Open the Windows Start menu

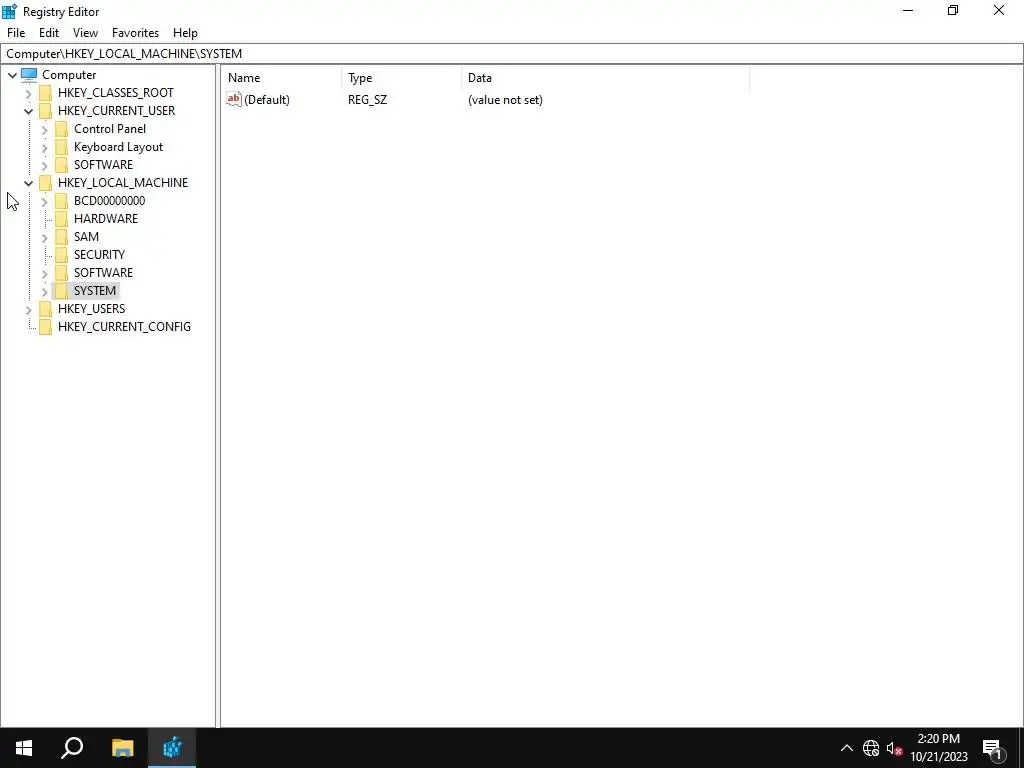tap(24, 748)
